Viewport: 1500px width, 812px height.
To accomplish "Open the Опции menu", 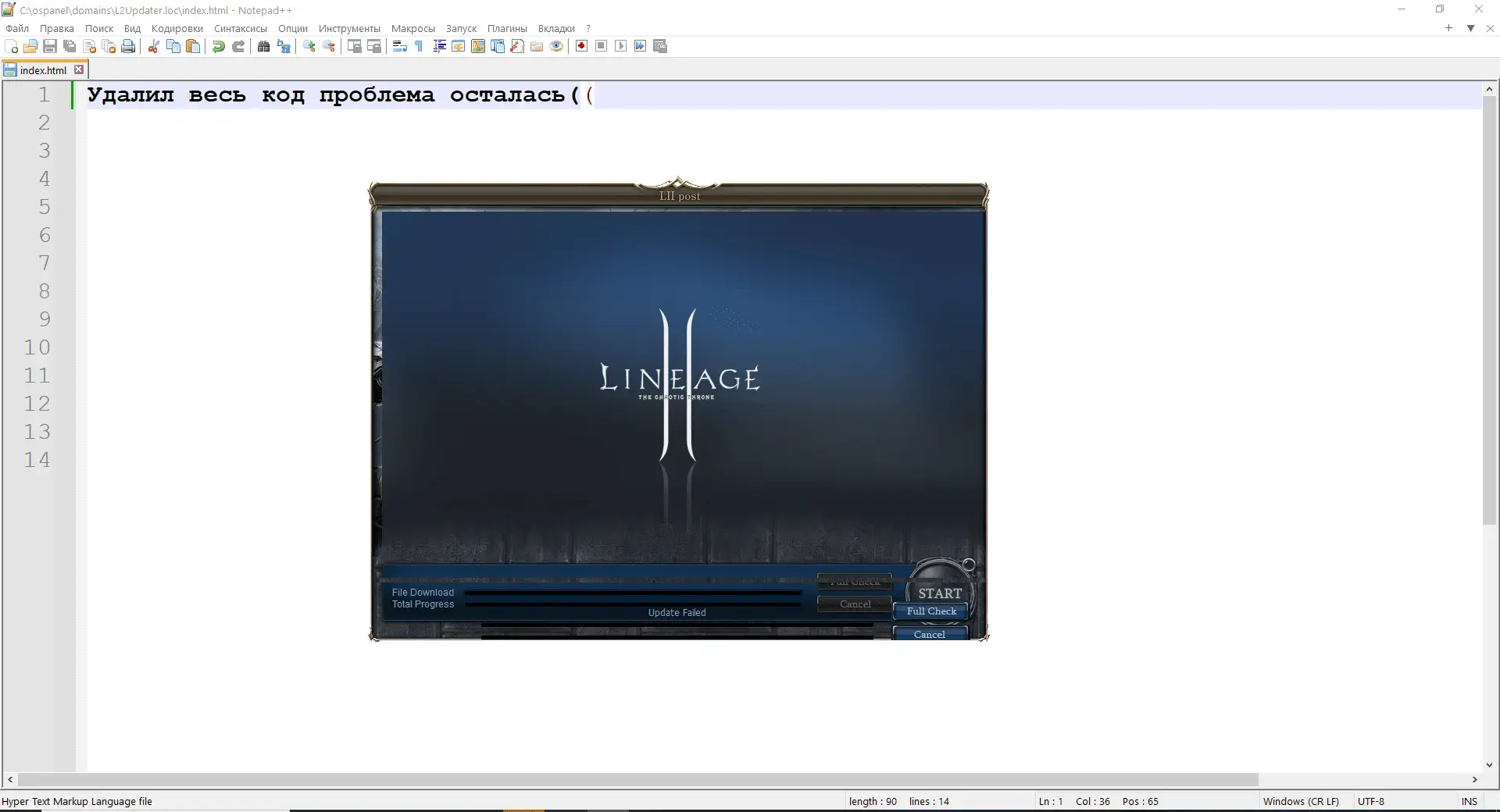I will (293, 28).
